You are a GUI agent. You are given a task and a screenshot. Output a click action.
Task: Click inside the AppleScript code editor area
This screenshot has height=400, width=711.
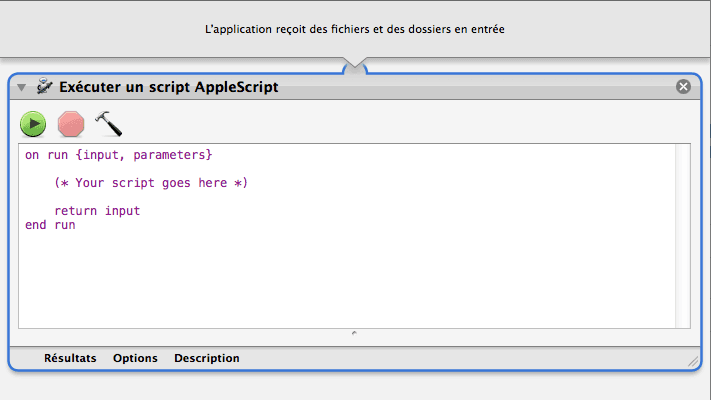click(347, 236)
